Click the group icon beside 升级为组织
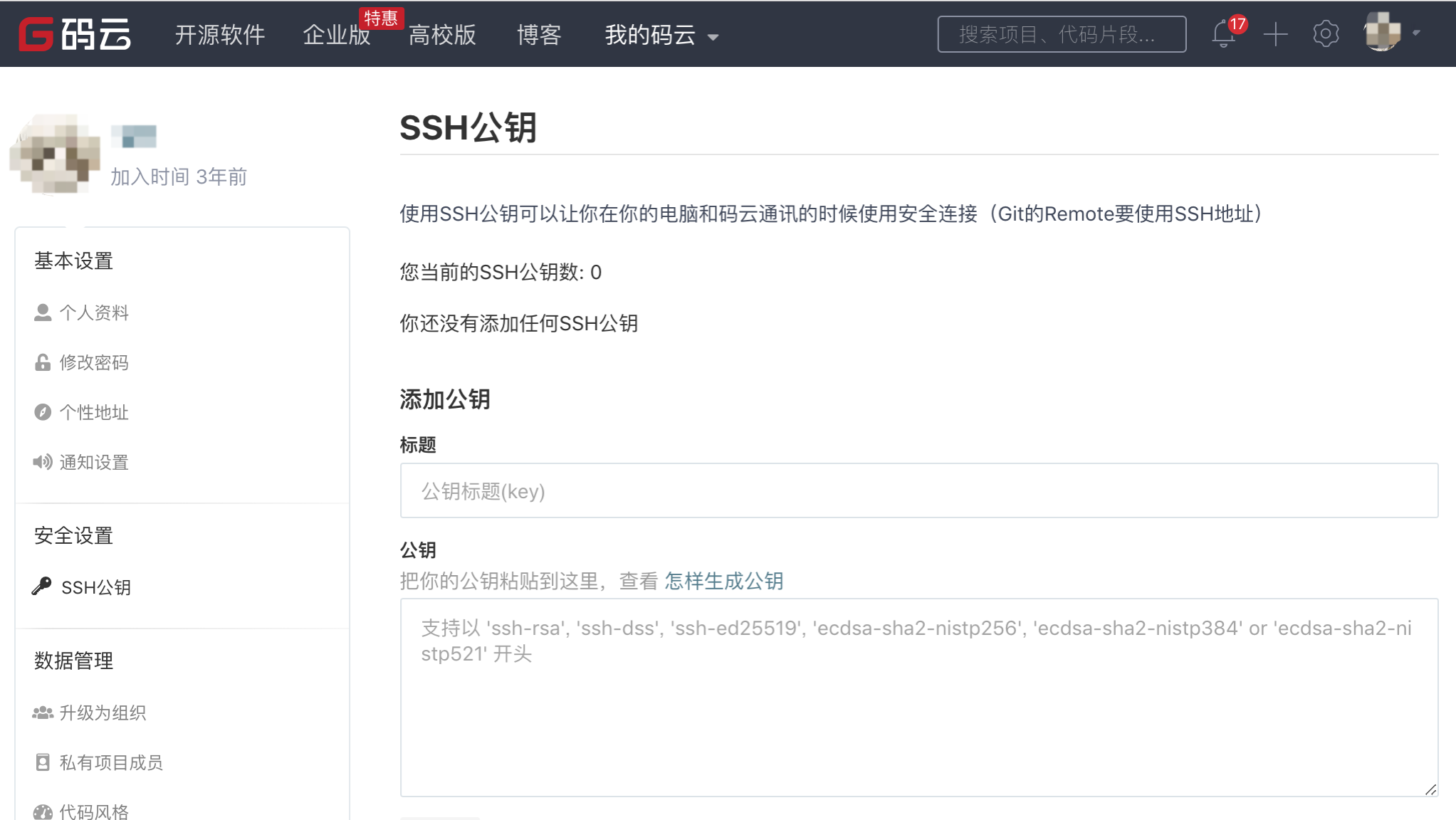 pos(42,713)
